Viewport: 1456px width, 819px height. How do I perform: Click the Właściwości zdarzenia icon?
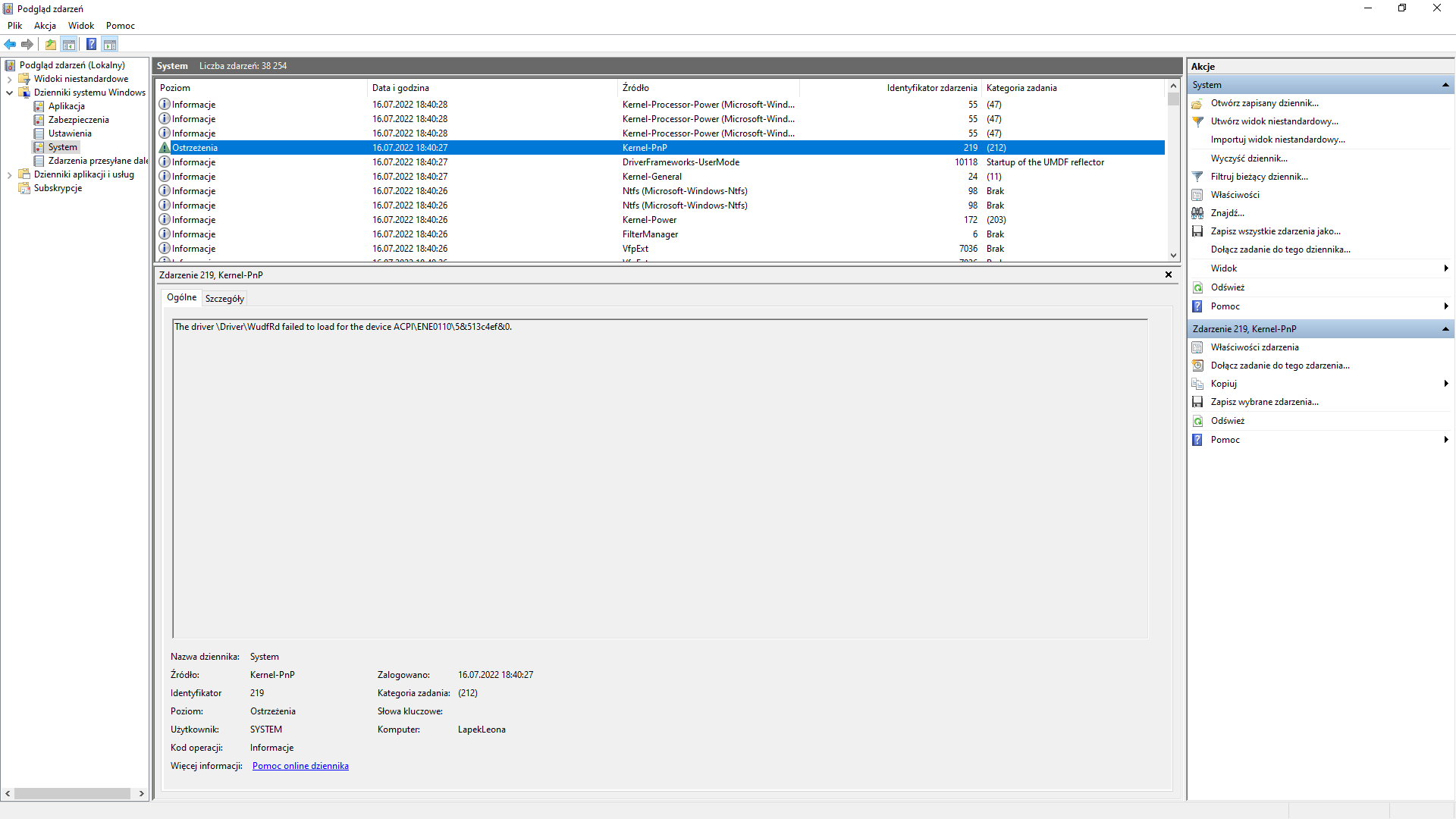1197,347
